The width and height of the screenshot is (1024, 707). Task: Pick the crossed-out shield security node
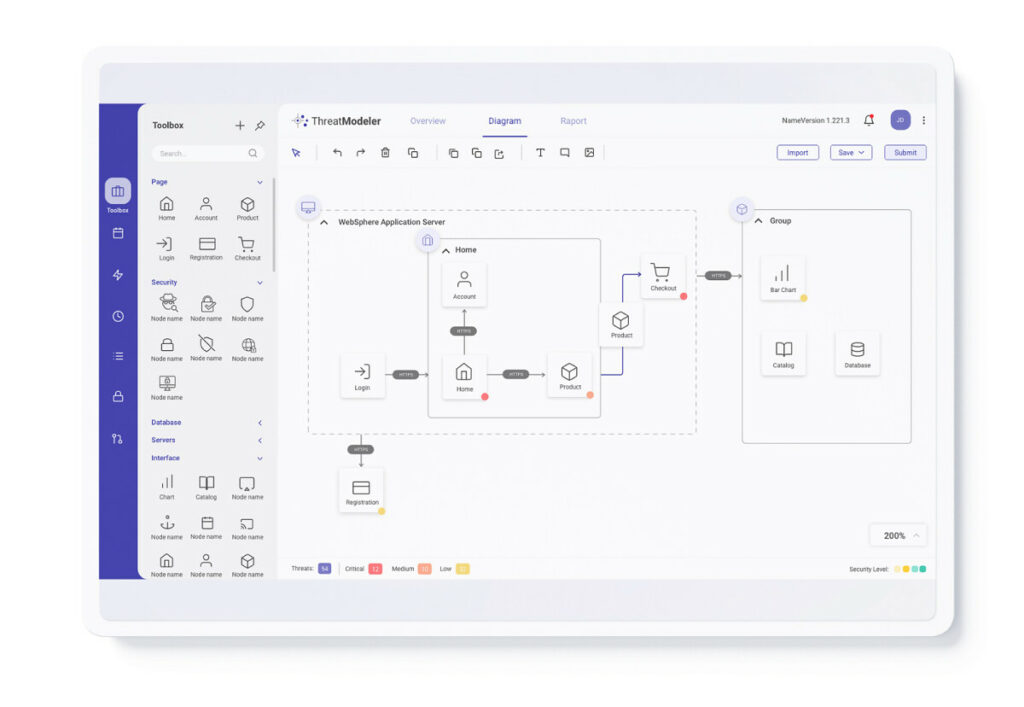[206, 348]
